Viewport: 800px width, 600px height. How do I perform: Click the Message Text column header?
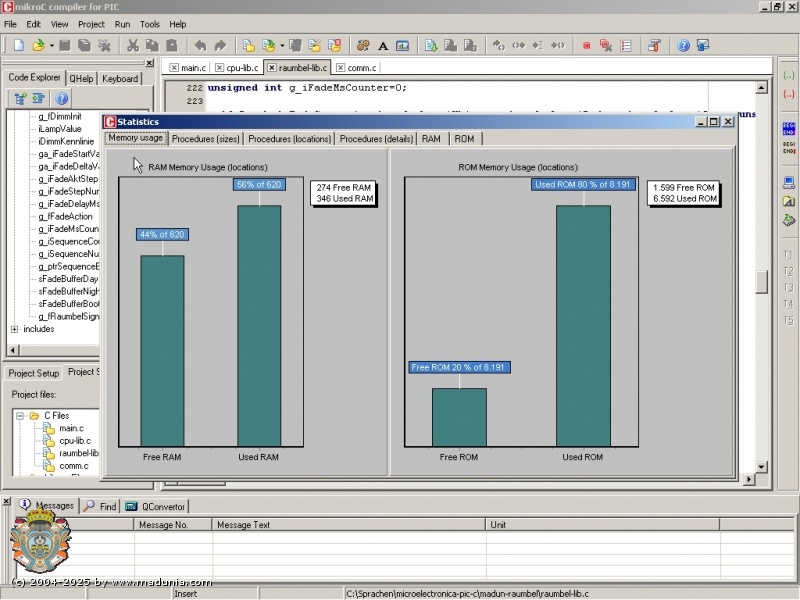point(348,524)
